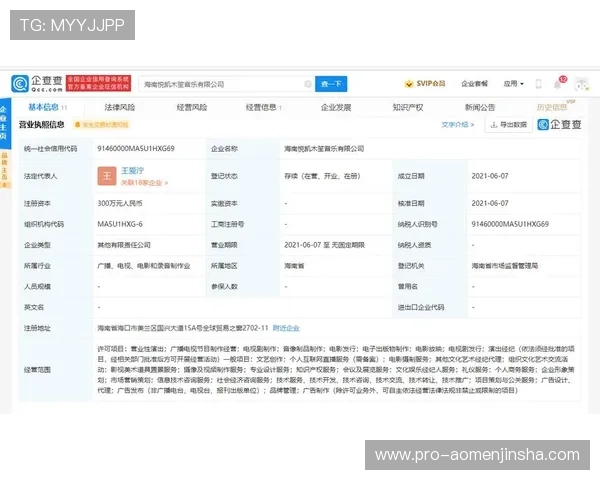Image resolution: width=600 pixels, height=480 pixels.
Task: Click region value 海南省
Action: [294, 266]
